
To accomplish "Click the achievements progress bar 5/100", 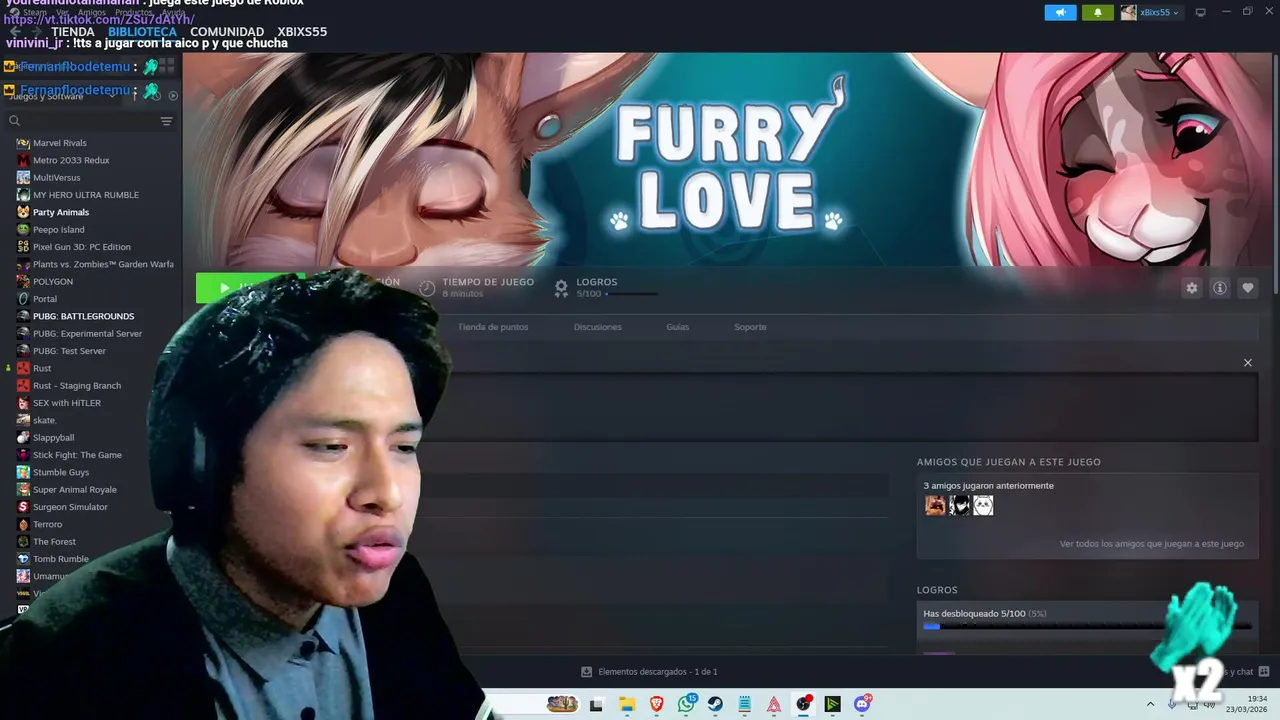I will click(1087, 627).
